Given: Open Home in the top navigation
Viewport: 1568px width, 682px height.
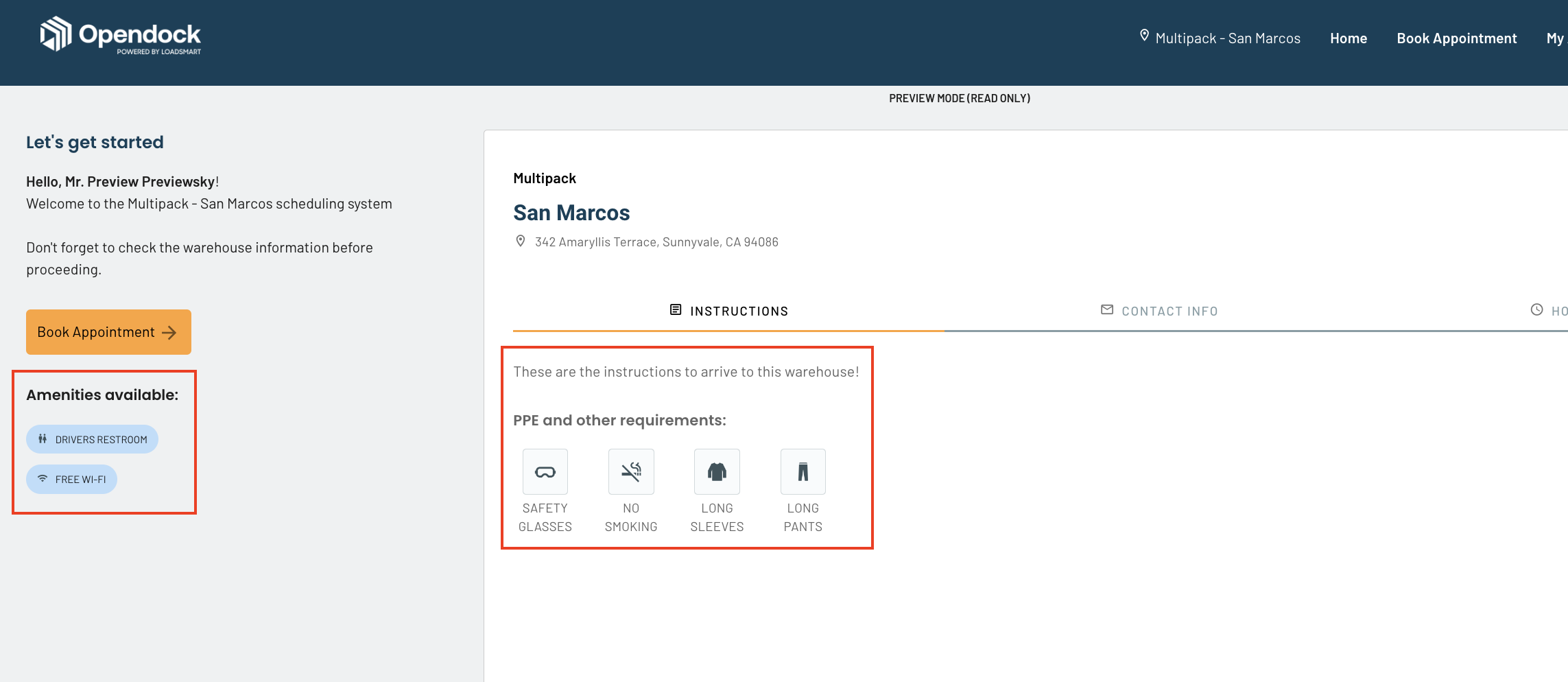Looking at the screenshot, I should [x=1348, y=38].
